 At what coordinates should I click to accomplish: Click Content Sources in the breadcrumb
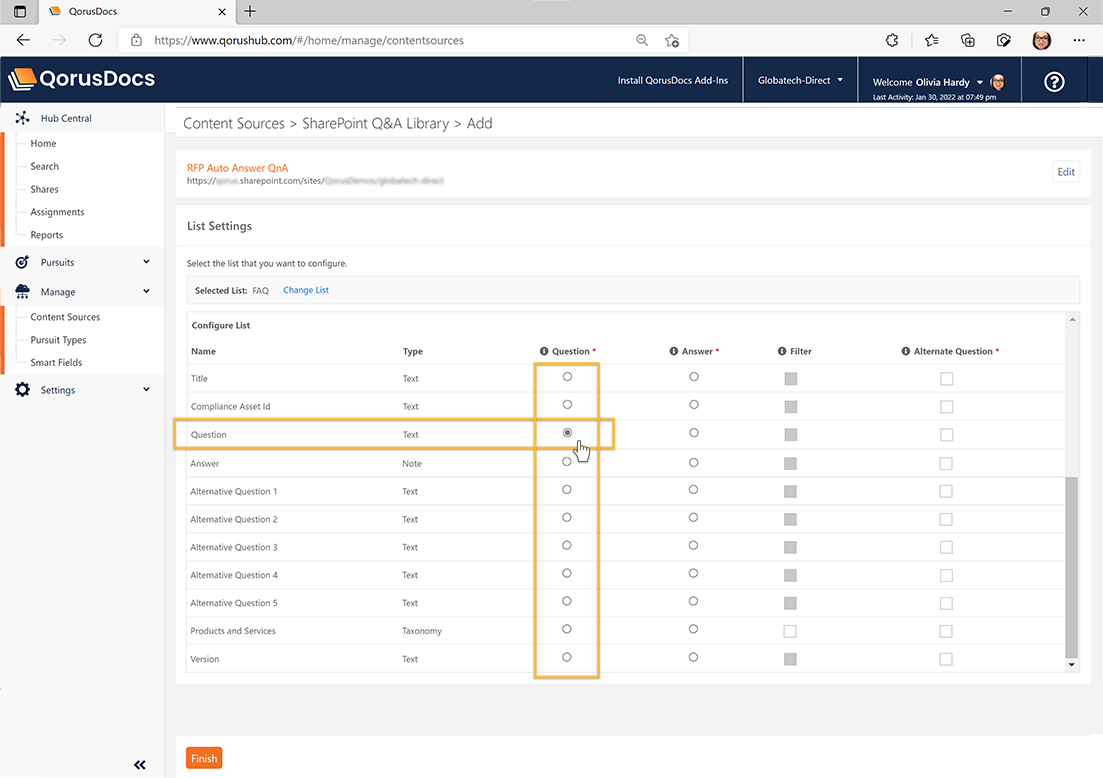[x=234, y=124]
